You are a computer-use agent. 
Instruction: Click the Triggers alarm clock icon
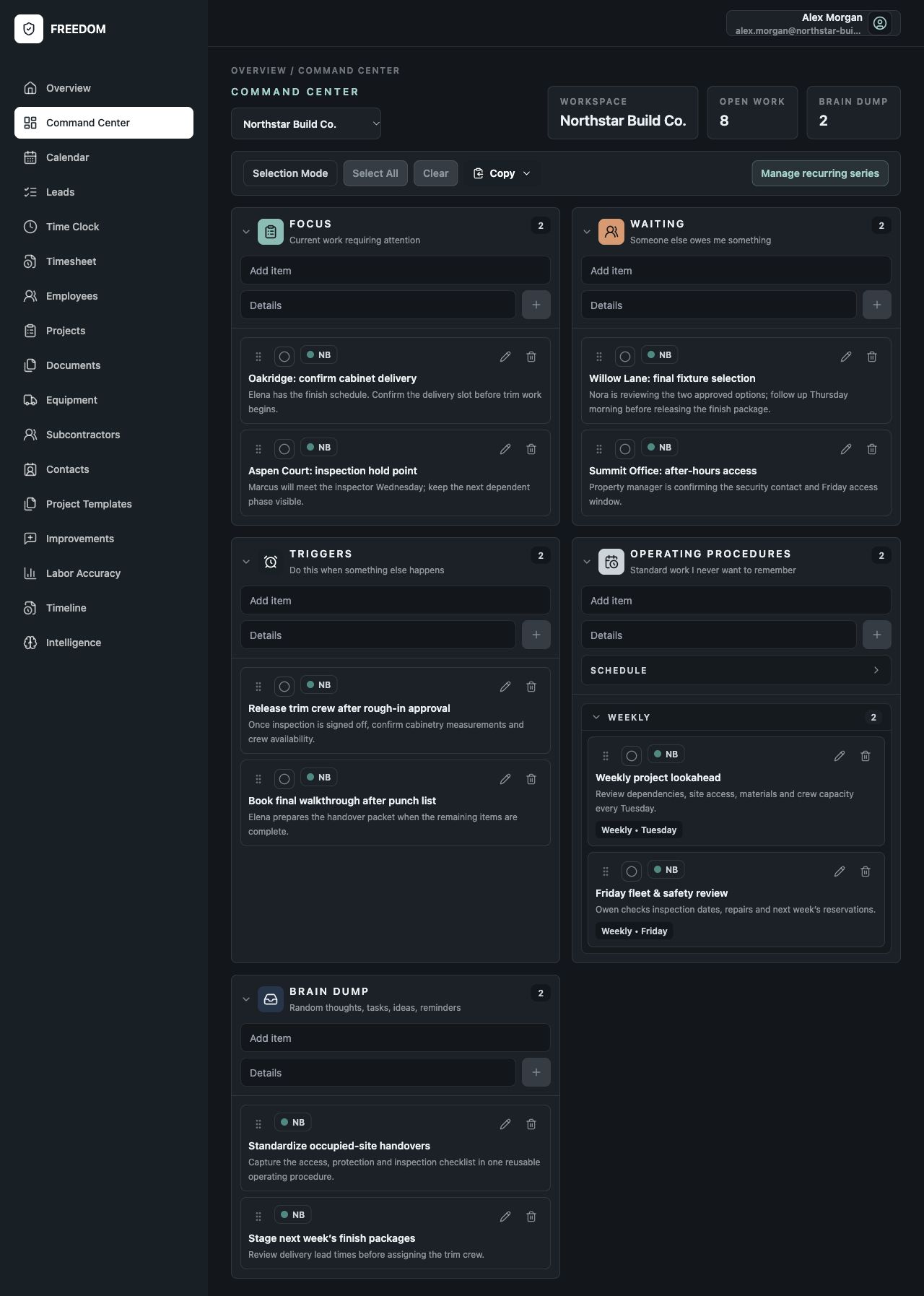(x=271, y=562)
